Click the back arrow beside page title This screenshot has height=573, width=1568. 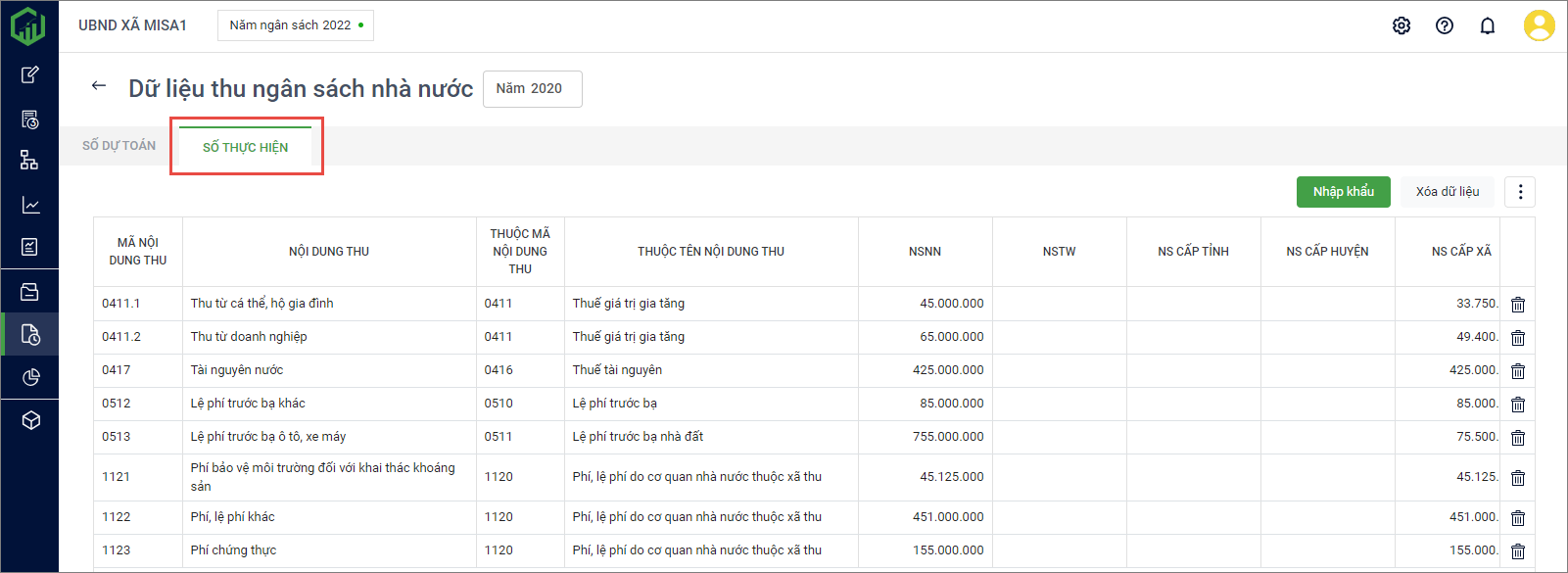click(x=98, y=86)
